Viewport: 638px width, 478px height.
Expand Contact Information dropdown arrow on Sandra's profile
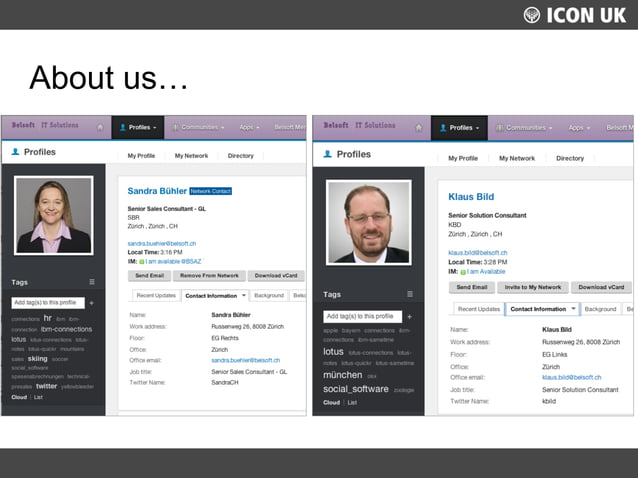point(244,295)
